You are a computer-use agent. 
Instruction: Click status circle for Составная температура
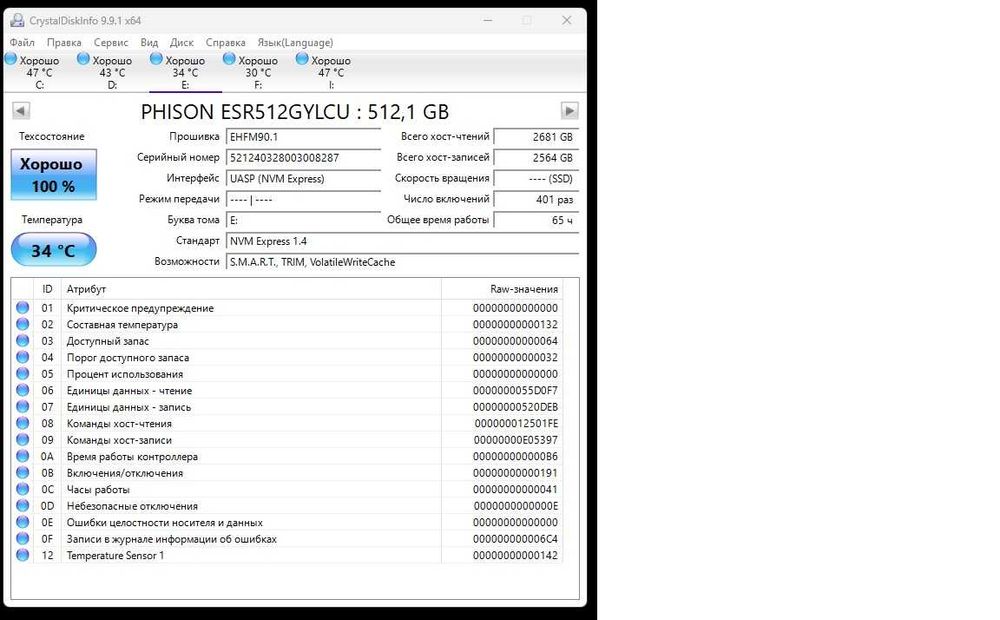pos(22,324)
